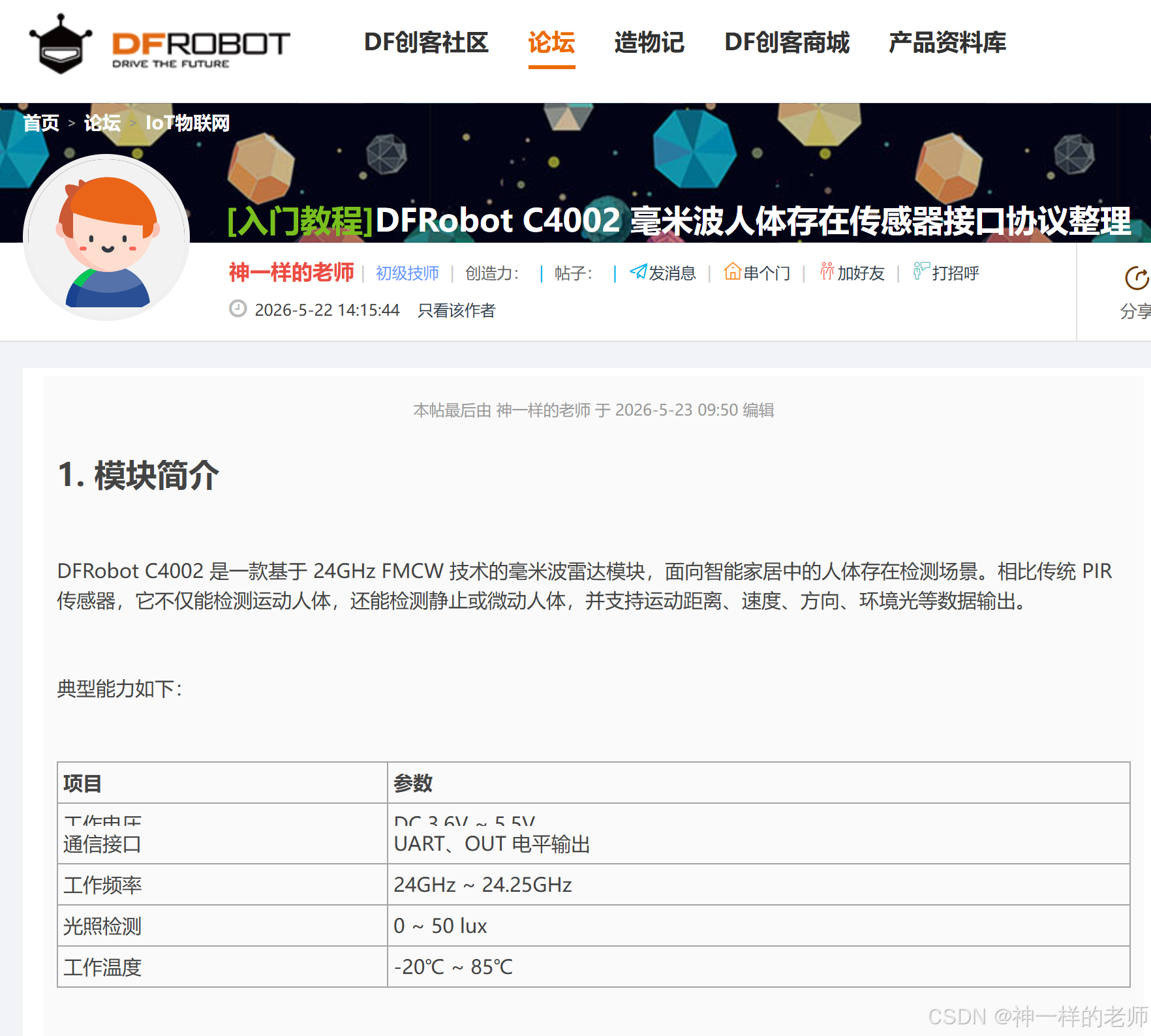
Task: Click the 加好友 people icon
Action: click(x=827, y=271)
